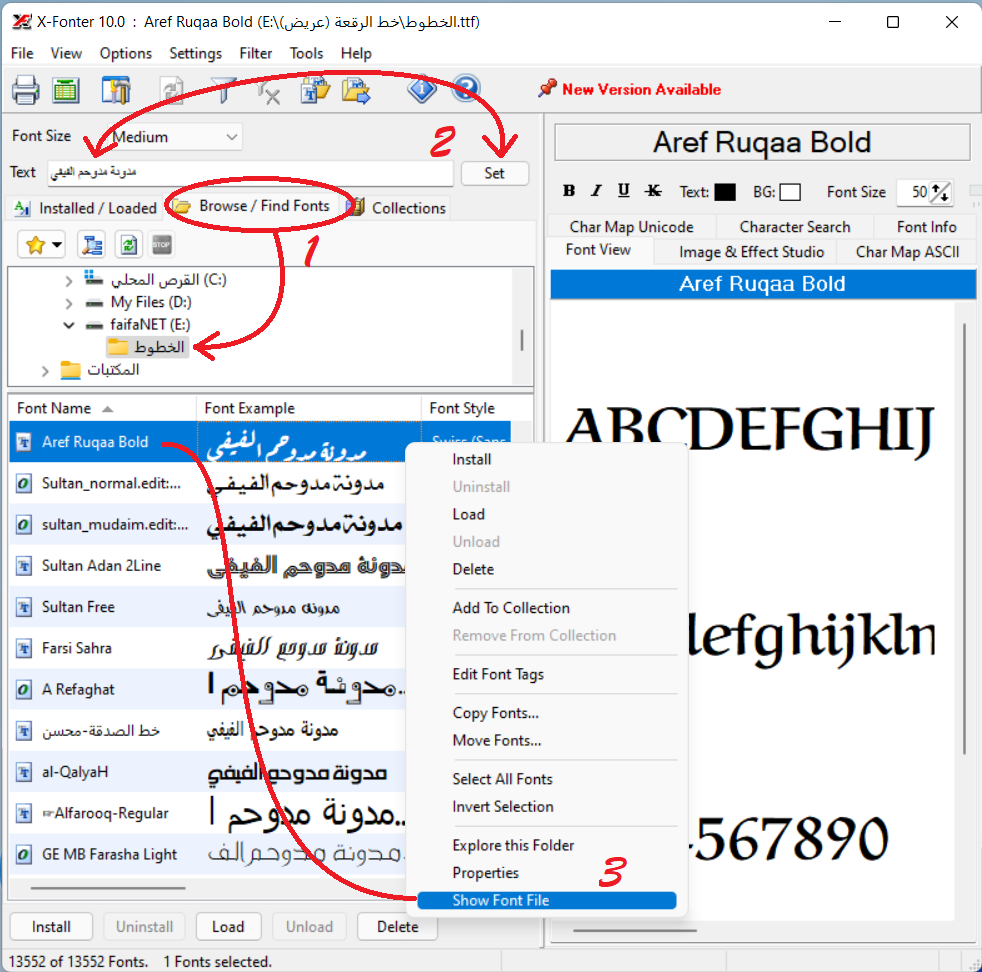
Task: Toggle Strikethrough text style
Action: [653, 191]
